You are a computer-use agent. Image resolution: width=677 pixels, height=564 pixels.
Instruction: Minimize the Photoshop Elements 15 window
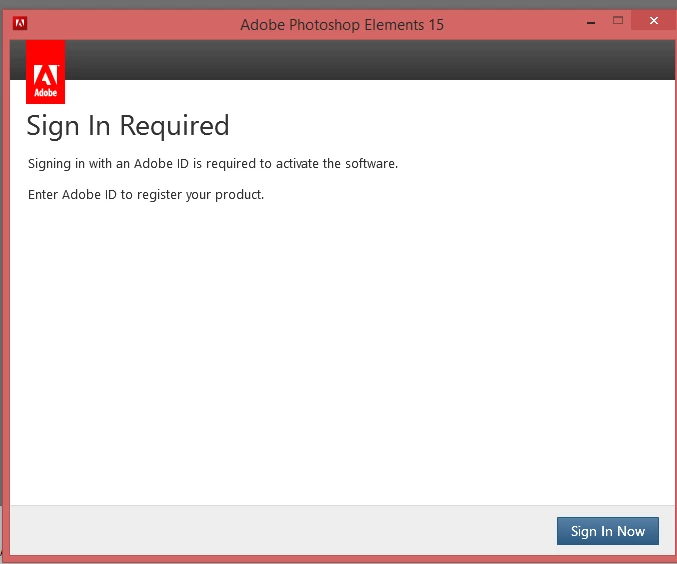pyautogui.click(x=591, y=22)
